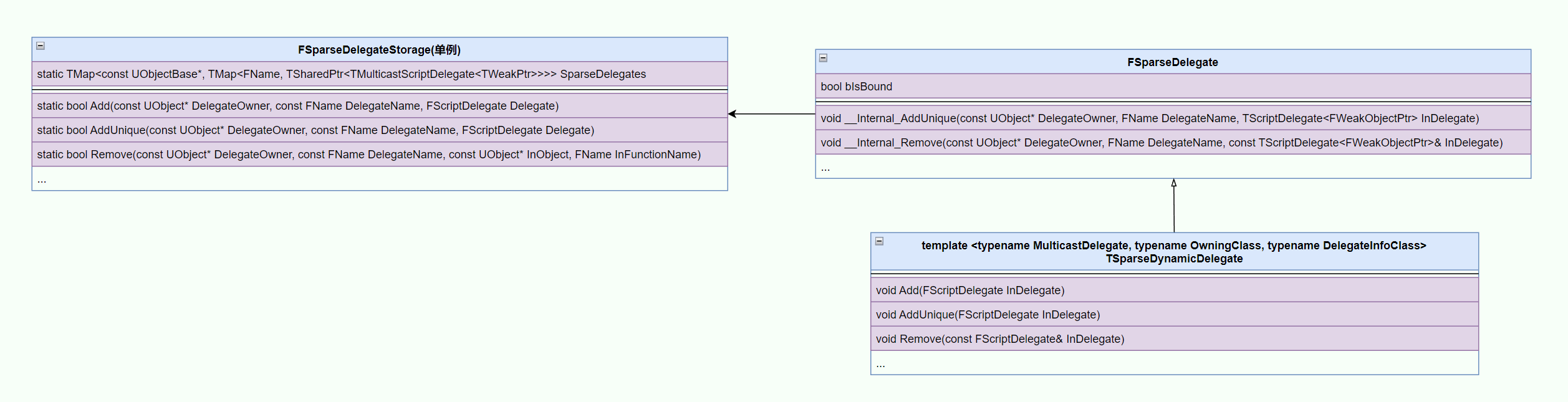Select the inheritance arrow above TSparseDynamicDelegate

1174,206
